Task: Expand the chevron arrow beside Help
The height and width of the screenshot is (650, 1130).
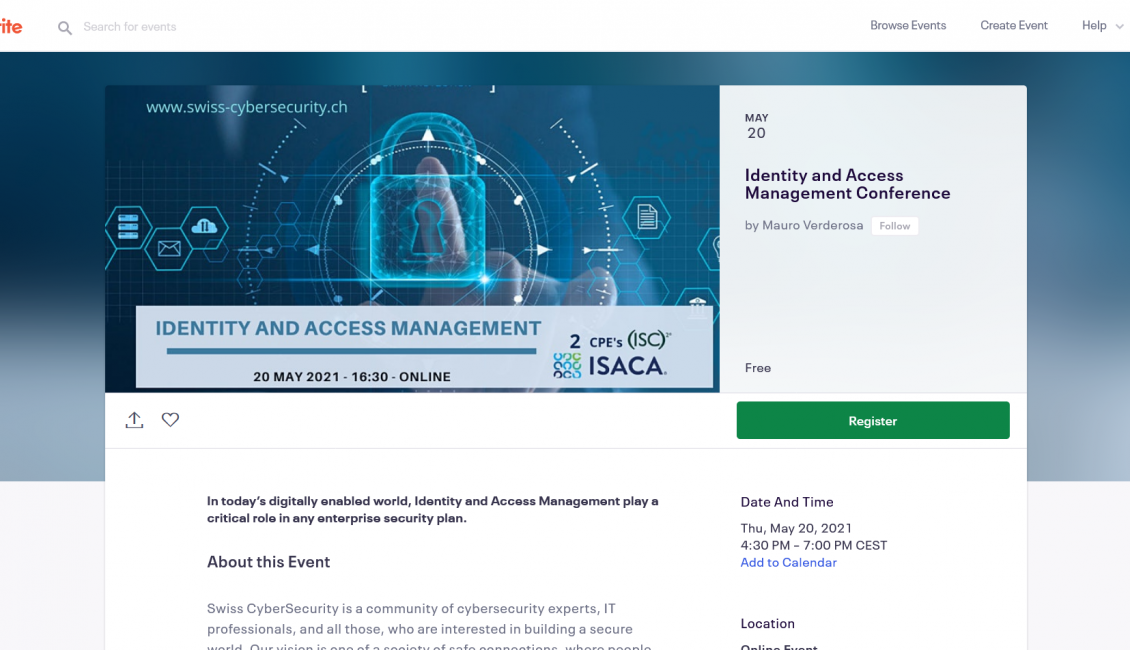Action: [1119, 27]
